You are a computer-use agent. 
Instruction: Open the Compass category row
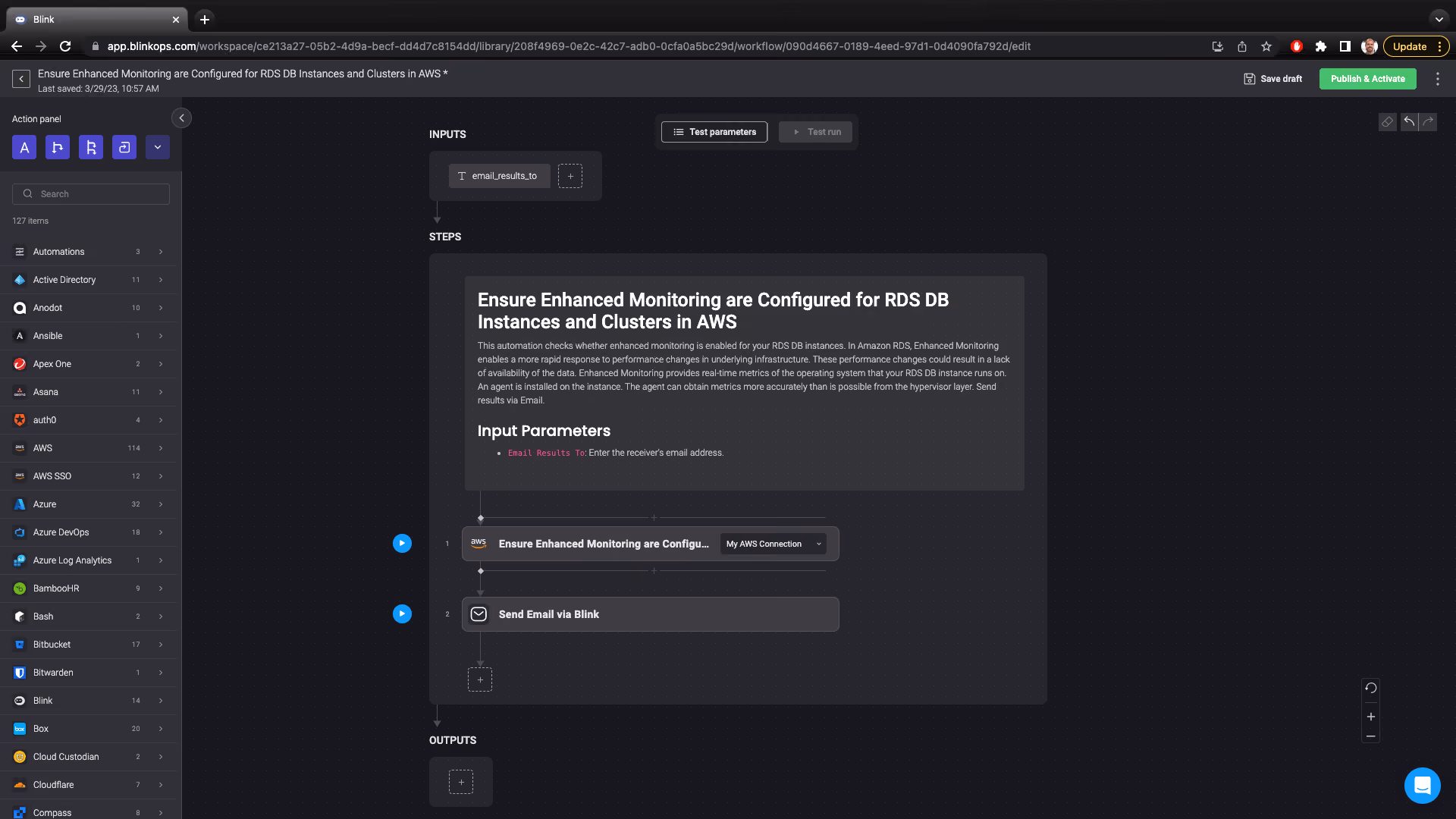[x=88, y=811]
